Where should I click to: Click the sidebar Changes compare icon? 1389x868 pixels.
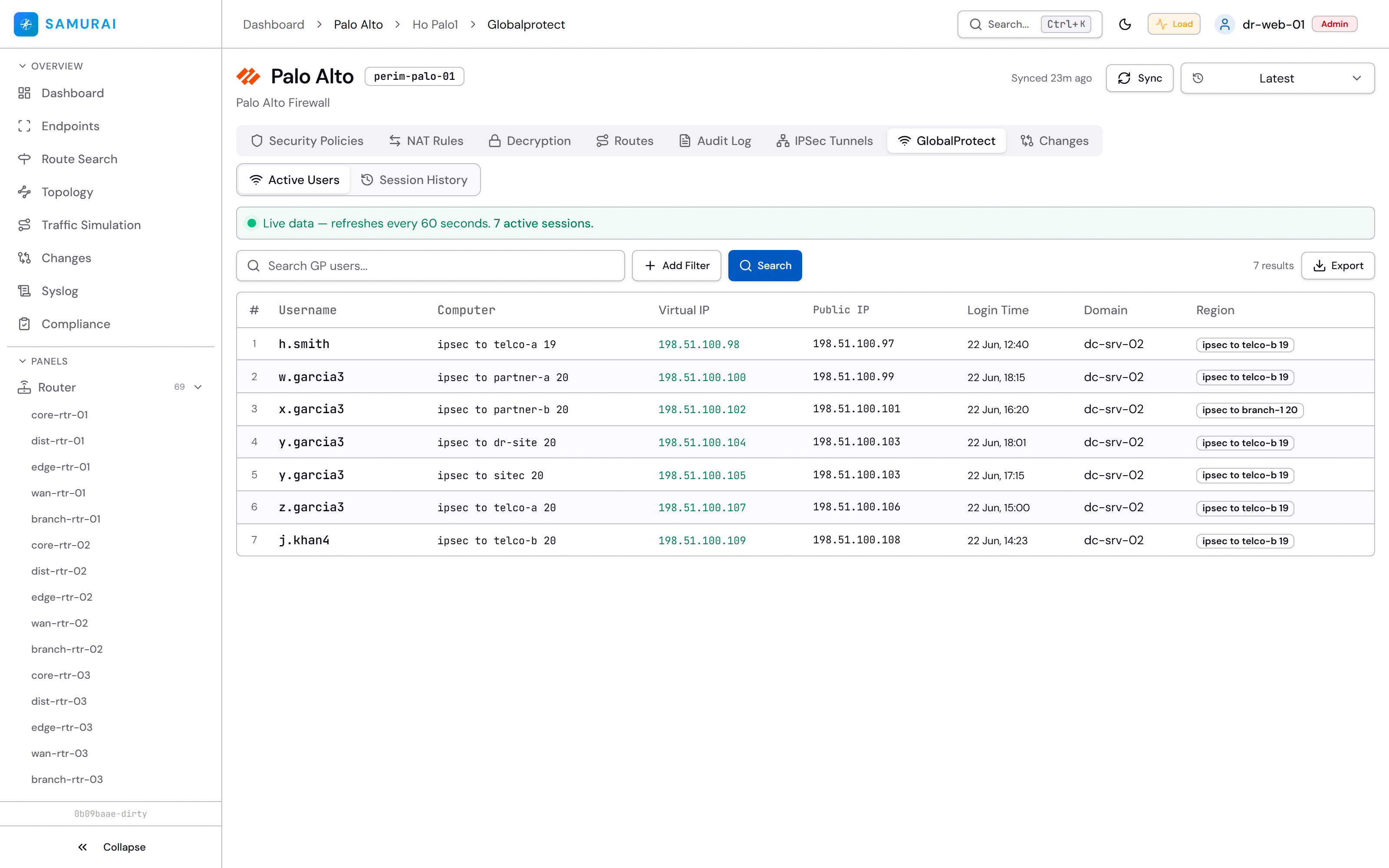point(24,258)
